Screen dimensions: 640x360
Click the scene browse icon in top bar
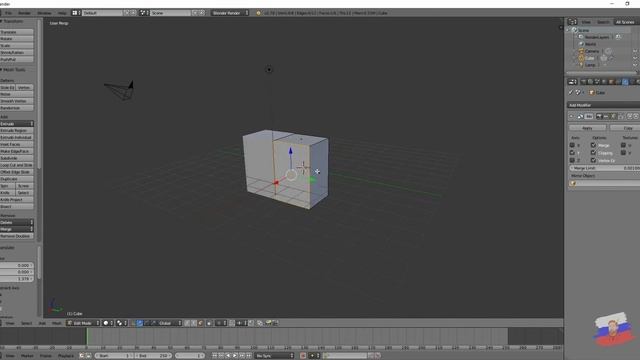(x=144, y=13)
